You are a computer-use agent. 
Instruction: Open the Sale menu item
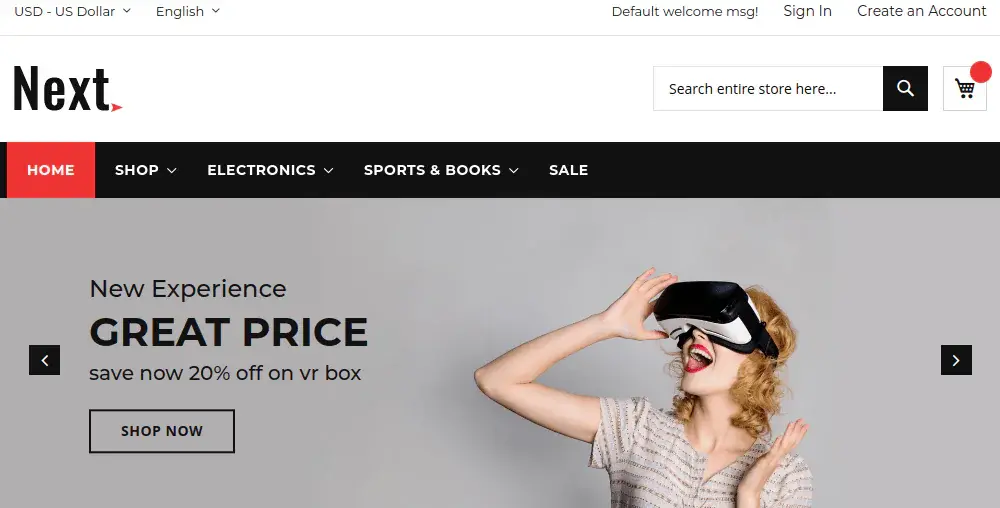tap(568, 170)
